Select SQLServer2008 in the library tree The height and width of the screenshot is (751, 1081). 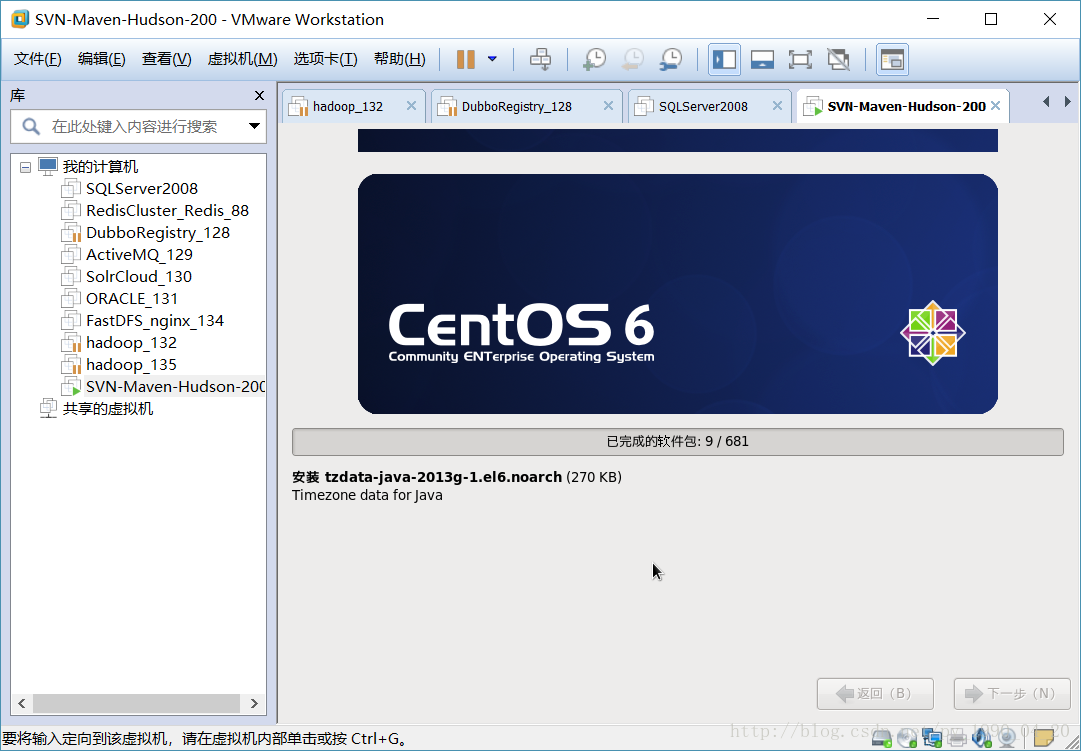coord(141,189)
